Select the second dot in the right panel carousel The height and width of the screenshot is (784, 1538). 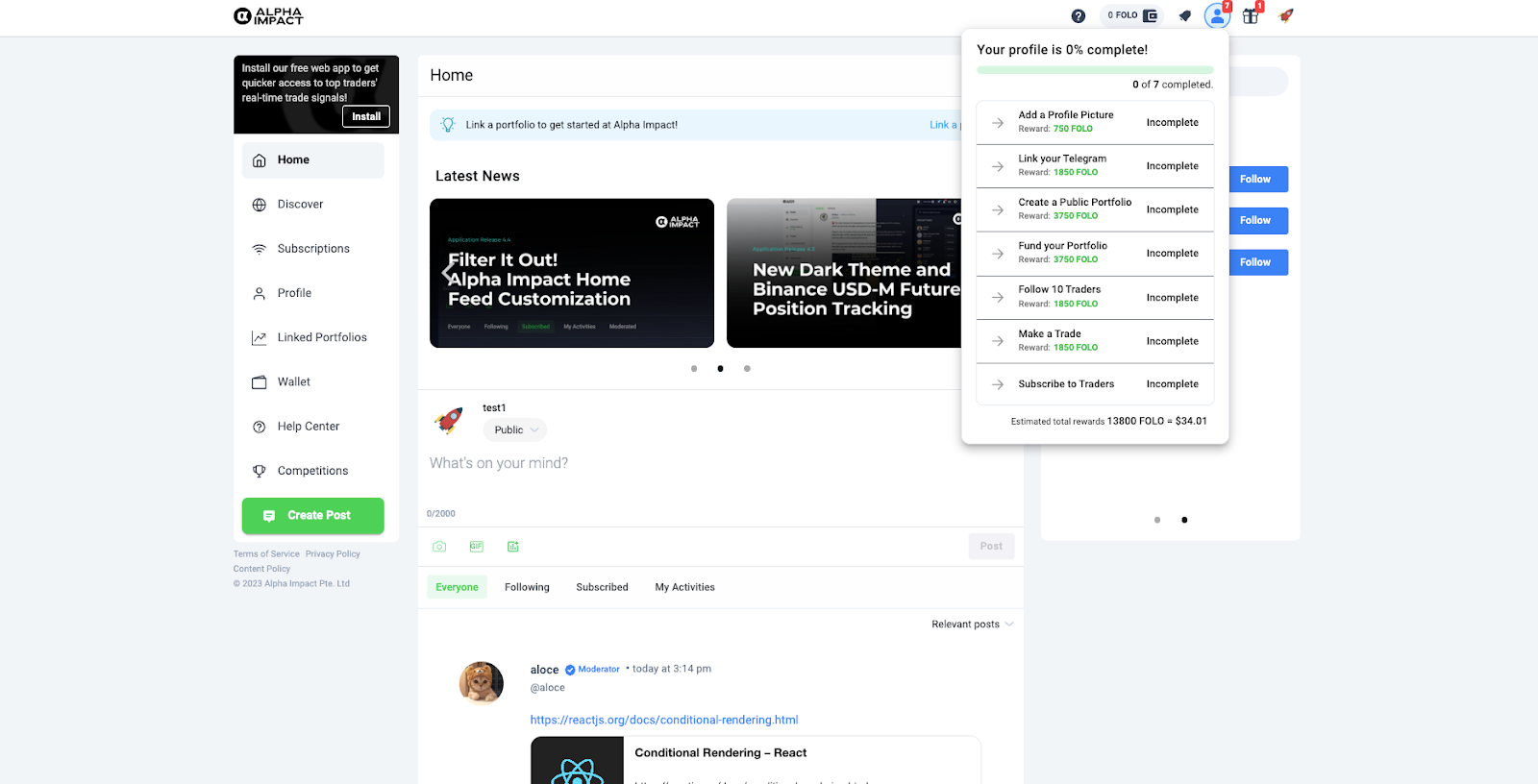(x=1184, y=520)
